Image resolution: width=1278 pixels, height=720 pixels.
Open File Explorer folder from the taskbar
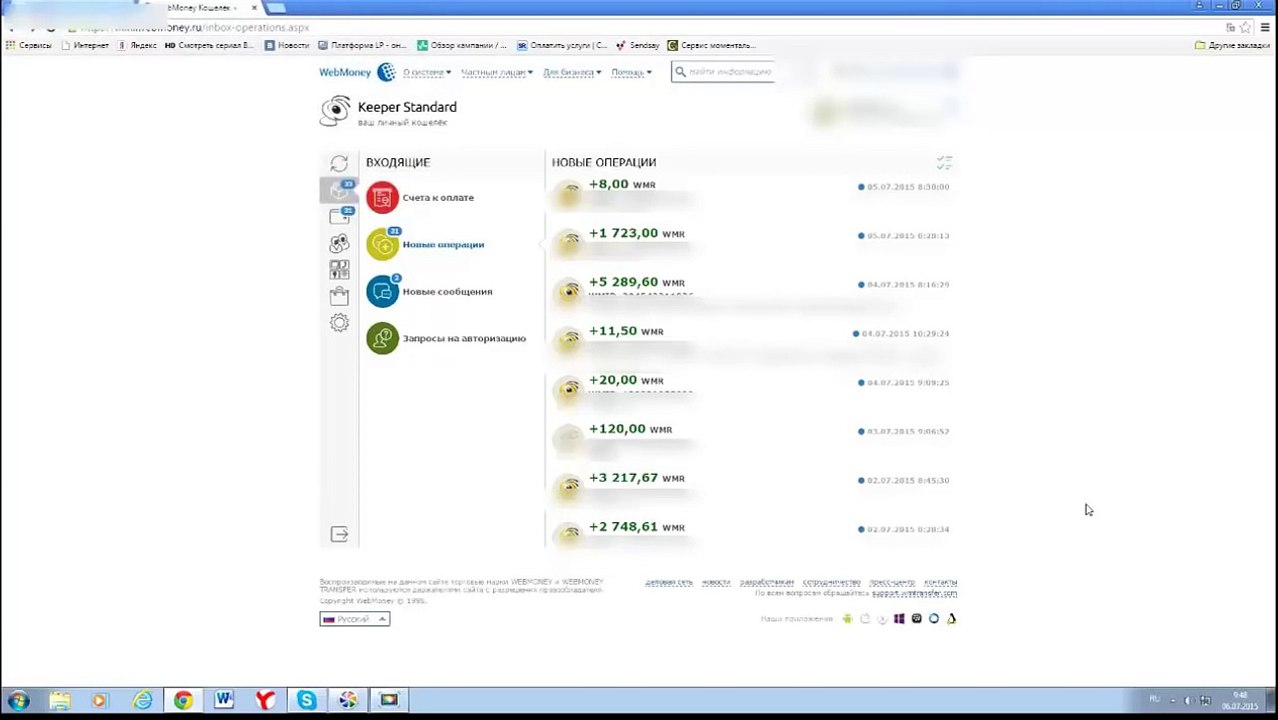(x=60, y=700)
